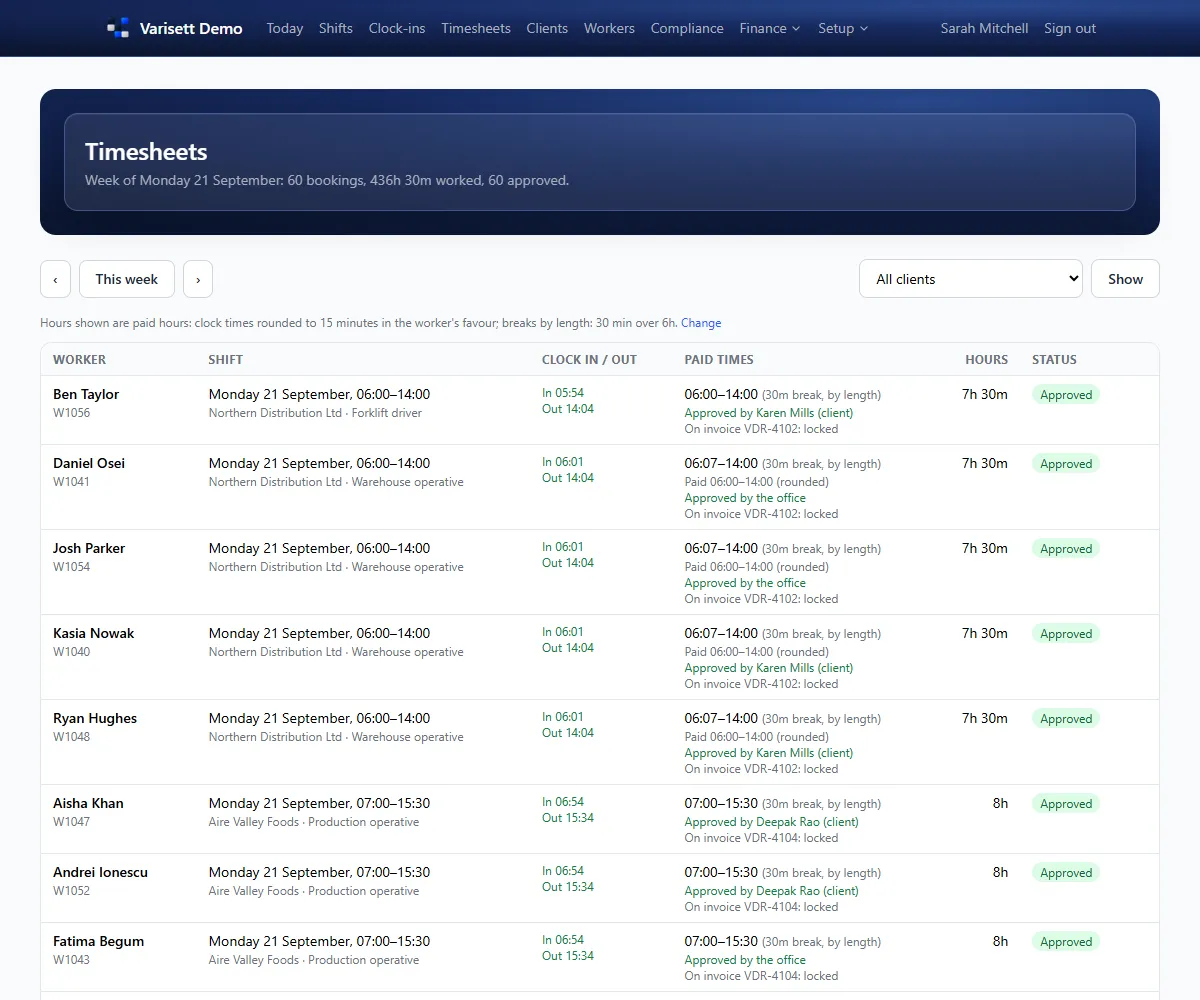This screenshot has width=1200, height=1000.
Task: Click worker ID W1052
Action: click(71, 891)
